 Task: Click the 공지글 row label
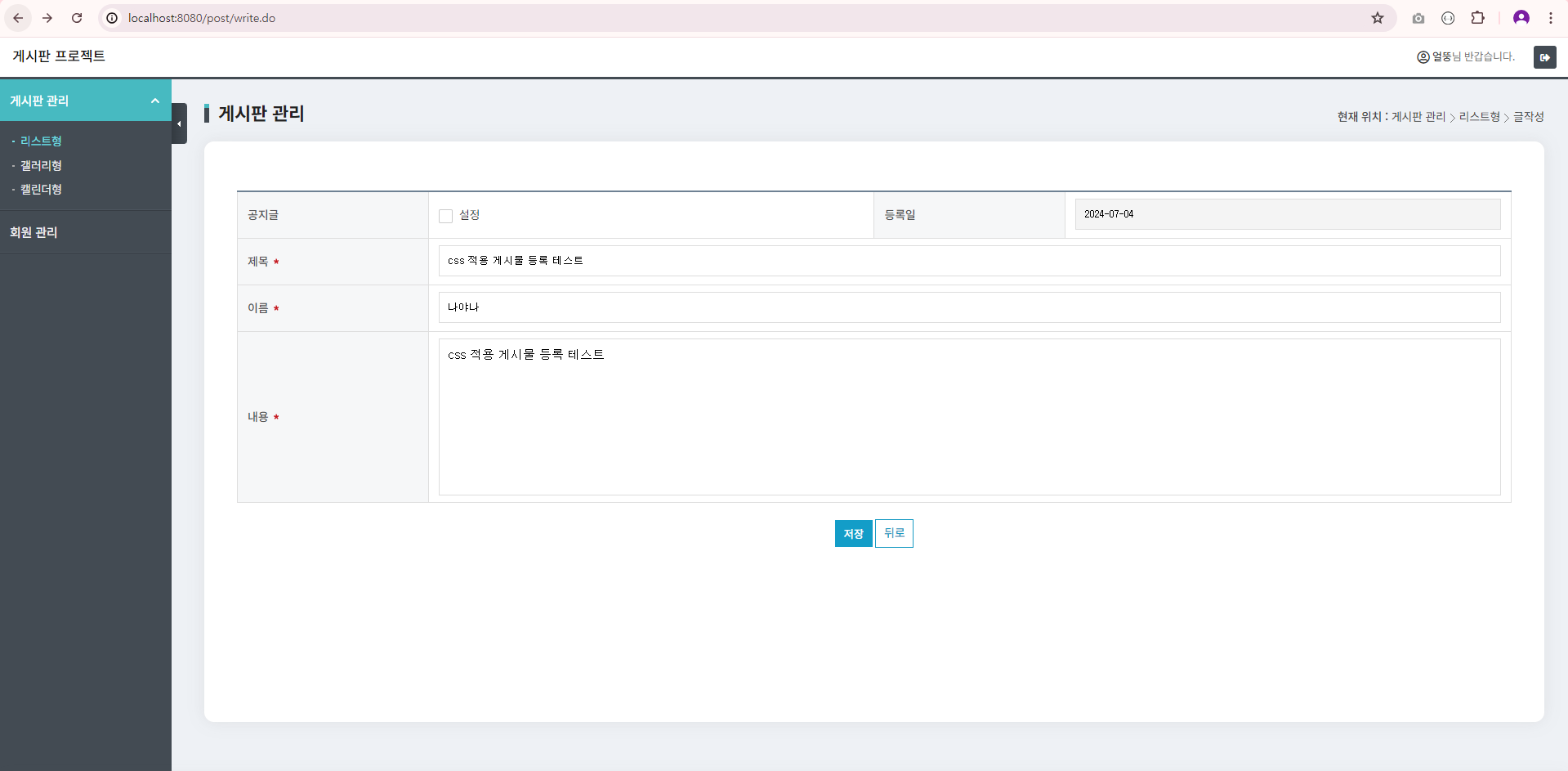[263, 215]
